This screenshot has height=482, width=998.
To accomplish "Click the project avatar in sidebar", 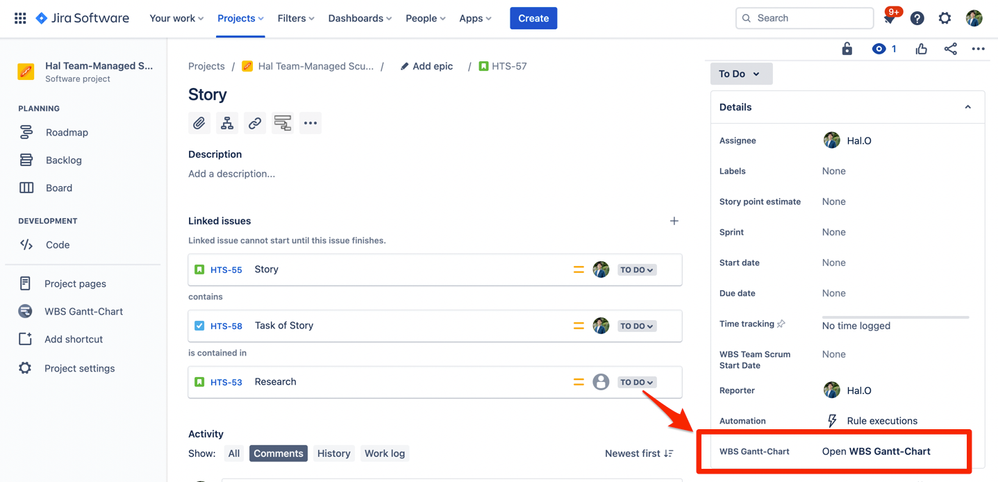I will point(26,71).
